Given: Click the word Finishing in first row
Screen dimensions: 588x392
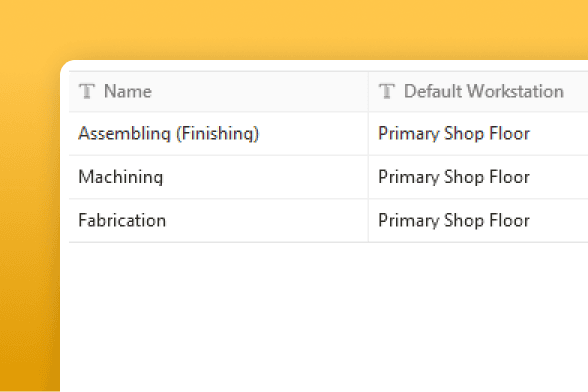Looking at the screenshot, I should [217, 134].
